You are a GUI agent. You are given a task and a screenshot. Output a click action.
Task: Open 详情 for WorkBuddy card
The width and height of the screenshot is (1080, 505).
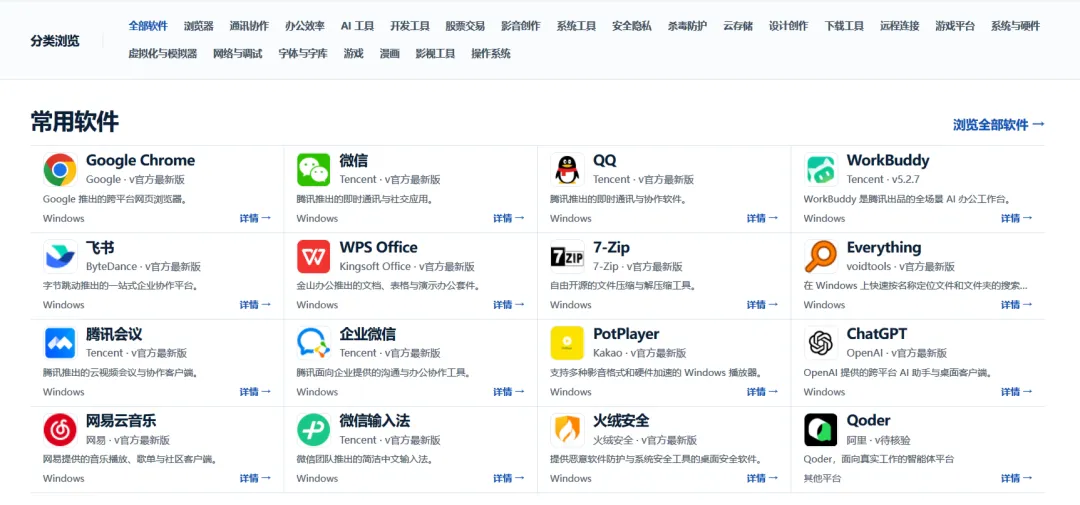pyautogui.click(x=1017, y=218)
